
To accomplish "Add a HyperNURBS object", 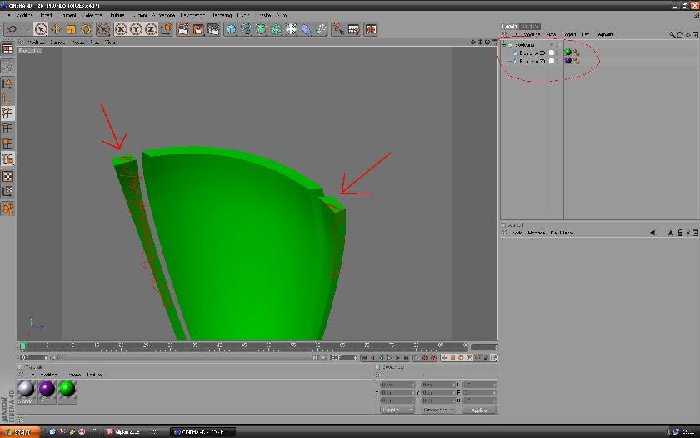I will [261, 29].
